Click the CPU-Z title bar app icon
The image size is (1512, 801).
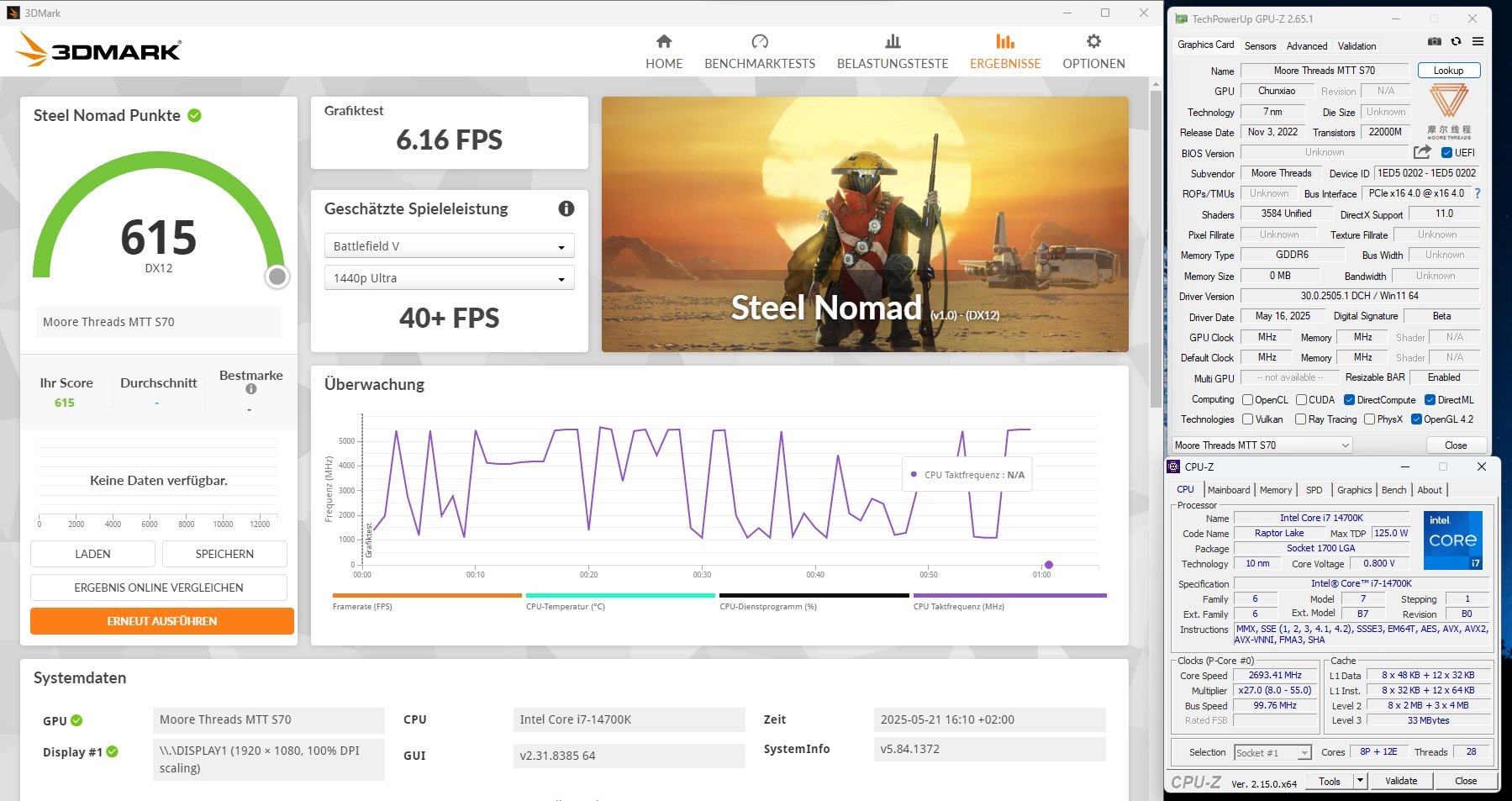pos(1174,466)
